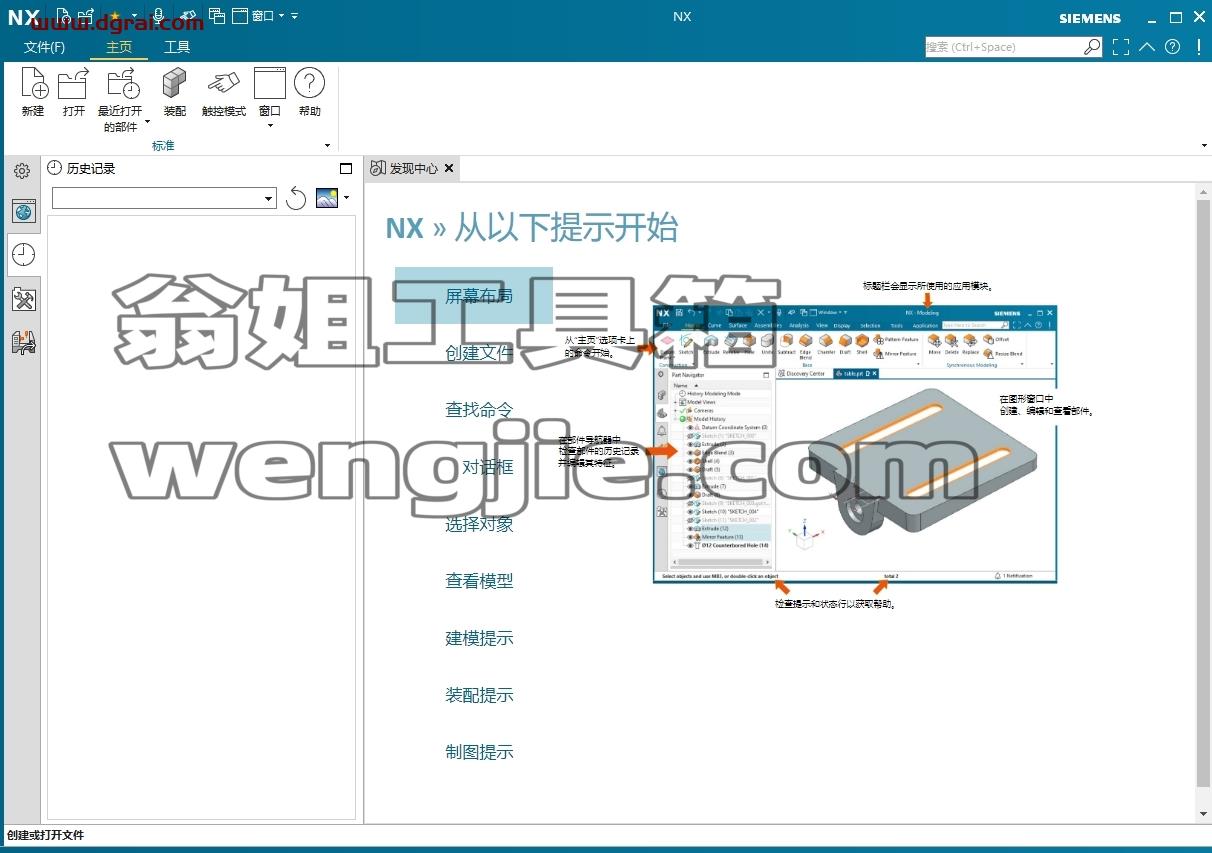Open the 窗口 dropdown in the title bar
1212x853 pixels.
268,16
